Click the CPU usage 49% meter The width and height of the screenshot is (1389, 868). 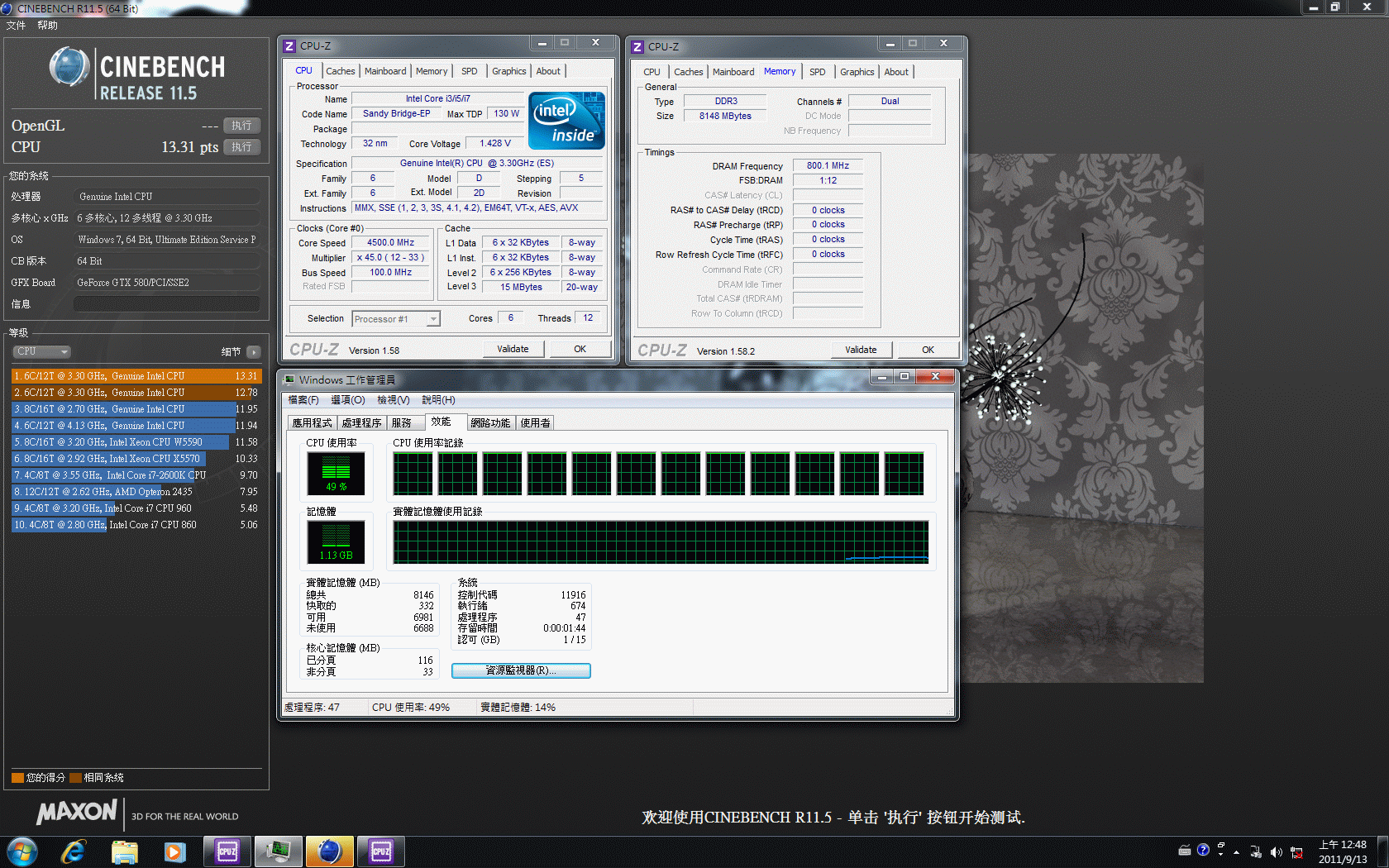336,474
